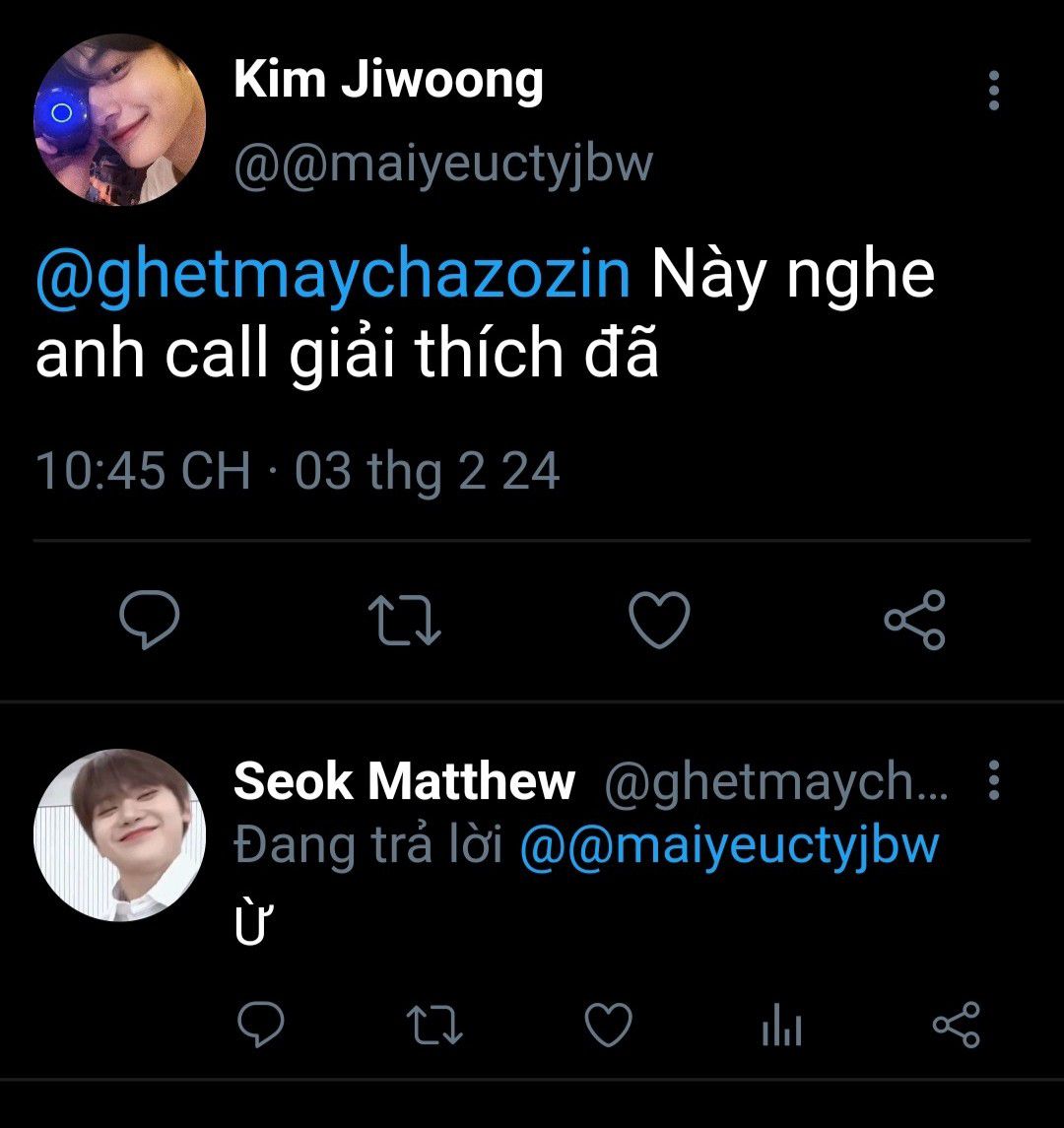Open the @@maiyeuctyjbw link in the reply line
The width and height of the screenshot is (1064, 1128).
[x=729, y=845]
